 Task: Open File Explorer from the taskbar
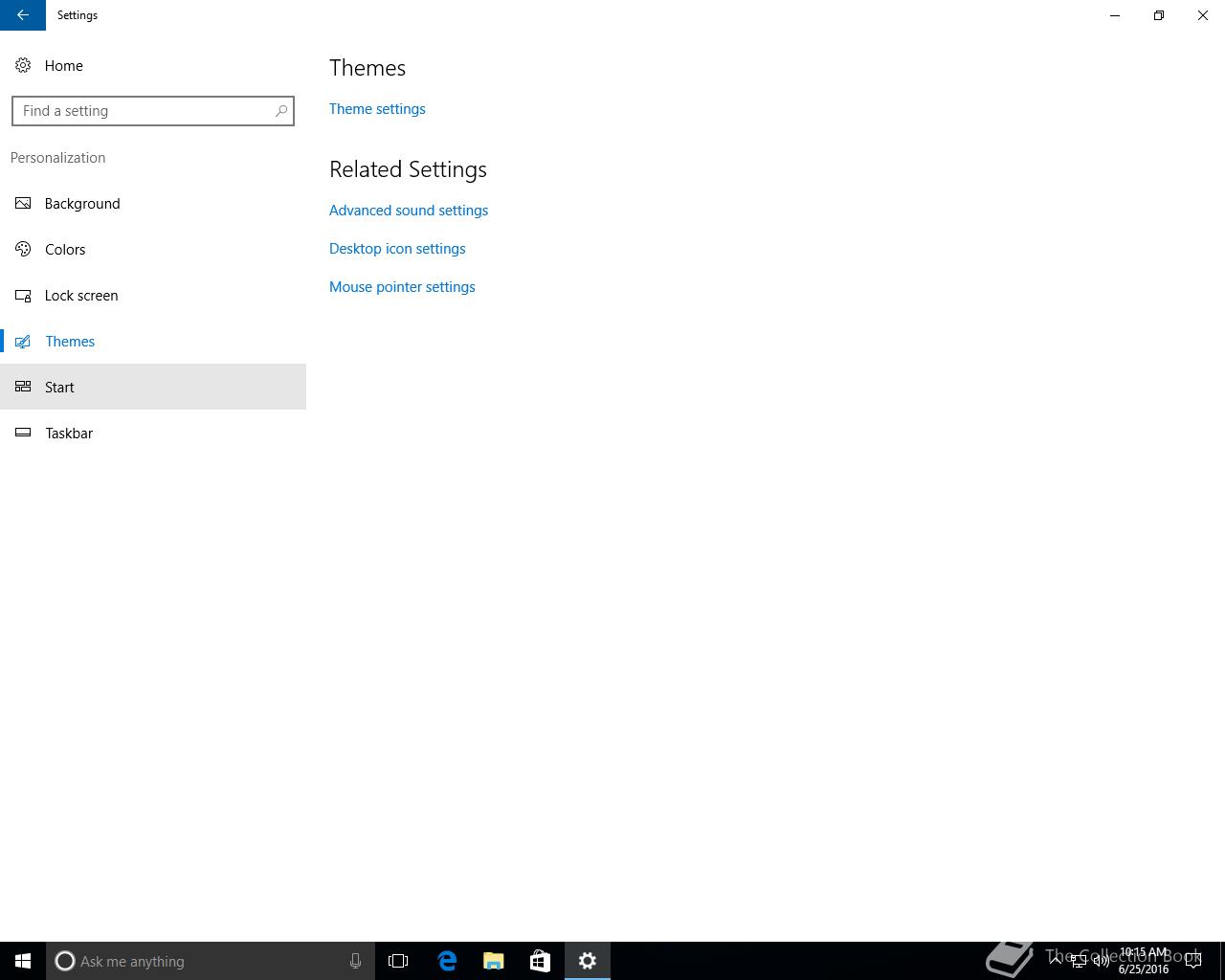494,961
